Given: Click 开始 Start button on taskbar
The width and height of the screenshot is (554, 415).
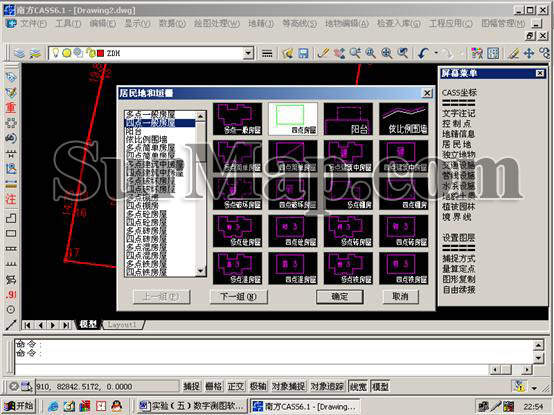Looking at the screenshot, I should pos(19,406).
